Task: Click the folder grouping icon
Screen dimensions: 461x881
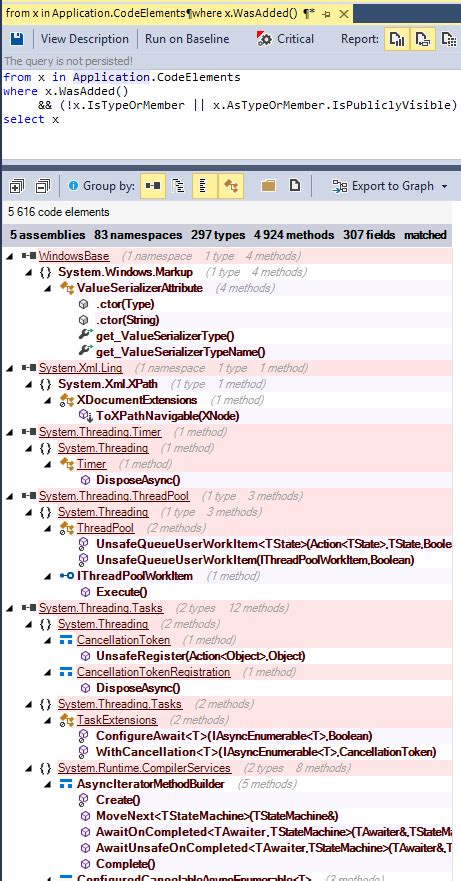Action: [x=268, y=185]
